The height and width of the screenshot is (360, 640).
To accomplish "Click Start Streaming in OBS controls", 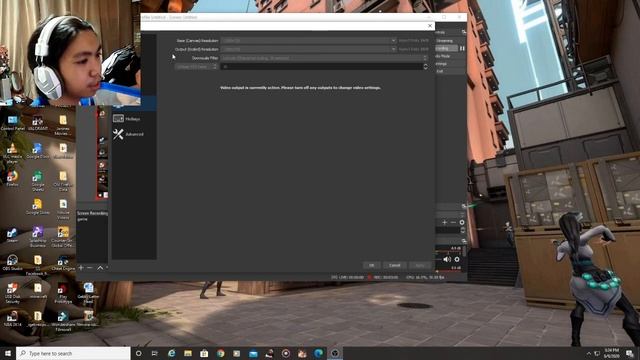I will (450, 41).
